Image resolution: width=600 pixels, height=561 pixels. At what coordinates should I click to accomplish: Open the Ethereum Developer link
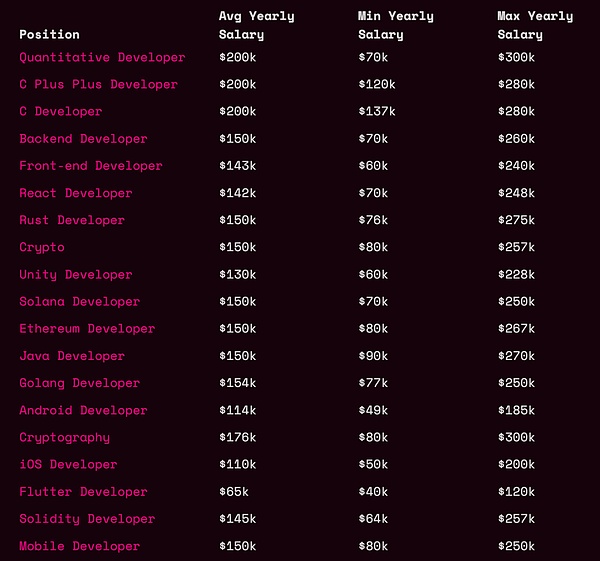[87, 328]
